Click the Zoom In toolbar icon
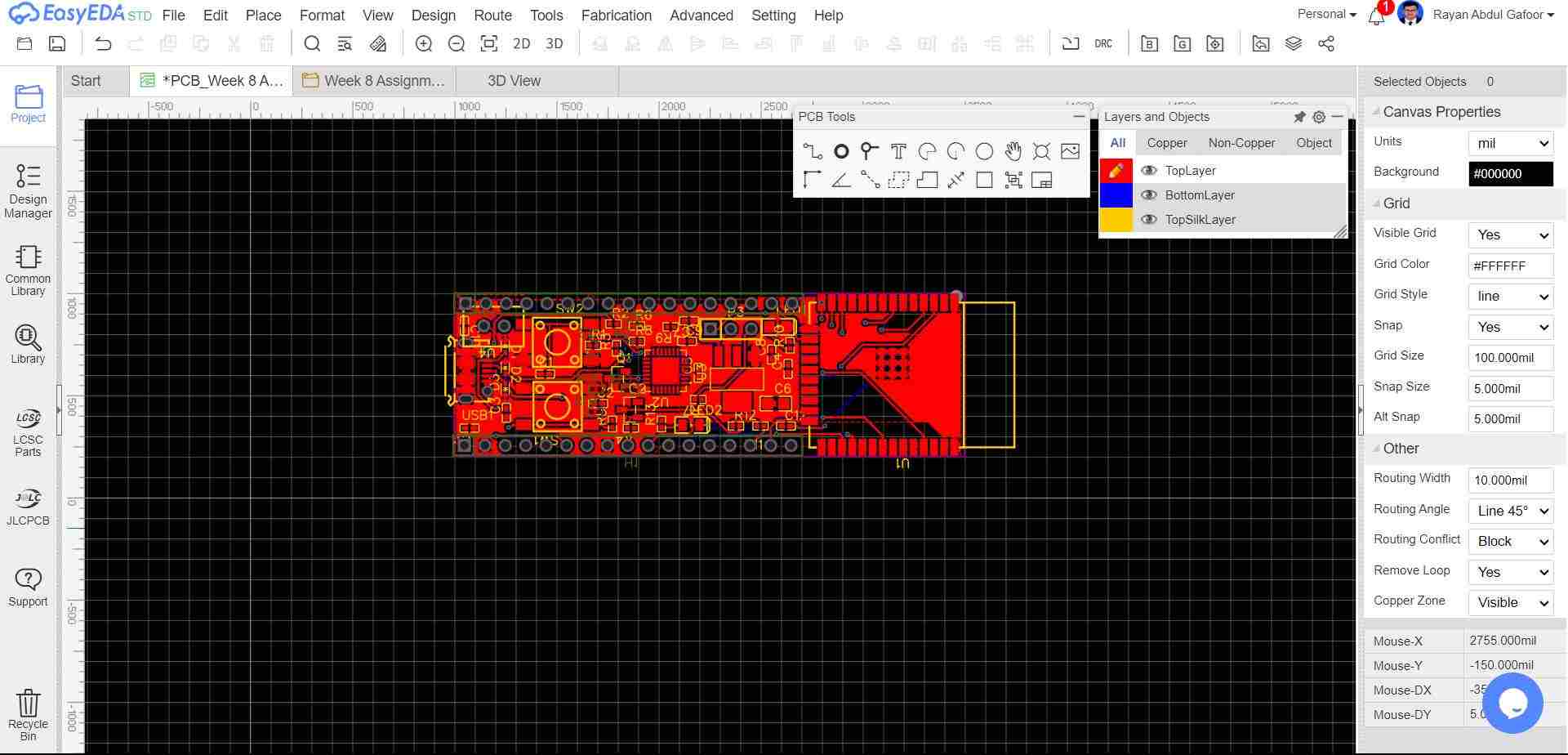This screenshot has height=755, width=1568. (424, 44)
